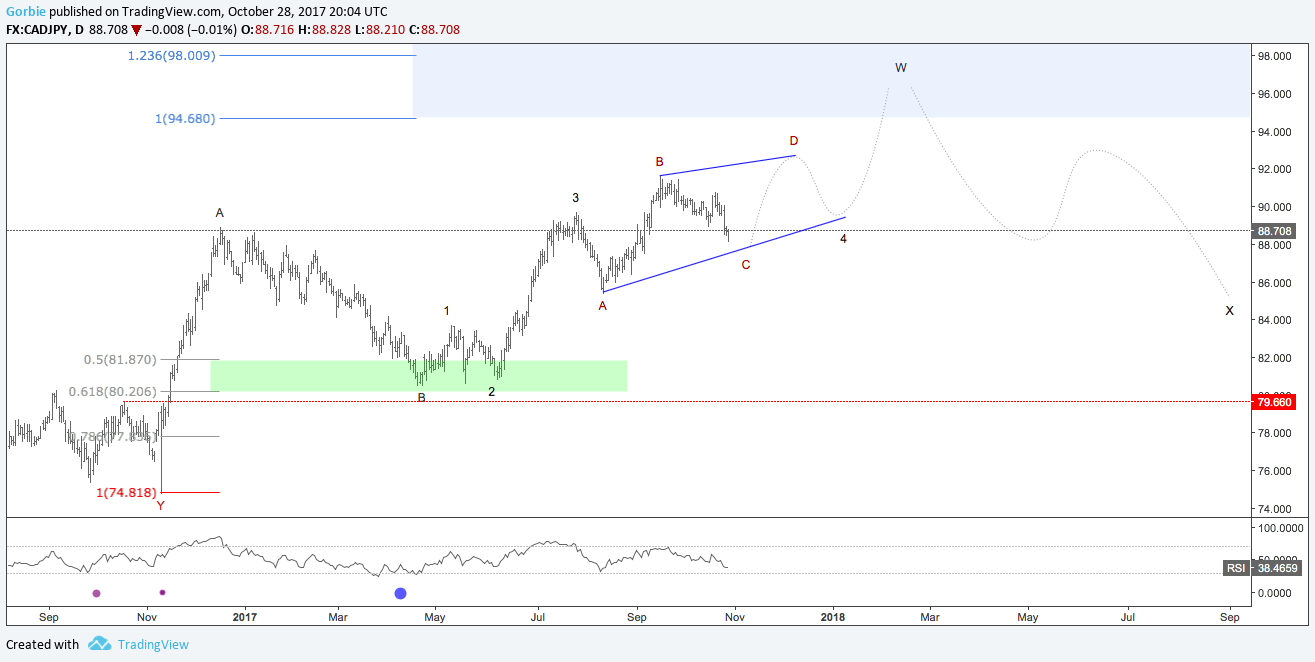Select the 0.618(80.206) retracement label
Viewport: 1315px width, 662px height.
pos(112,392)
